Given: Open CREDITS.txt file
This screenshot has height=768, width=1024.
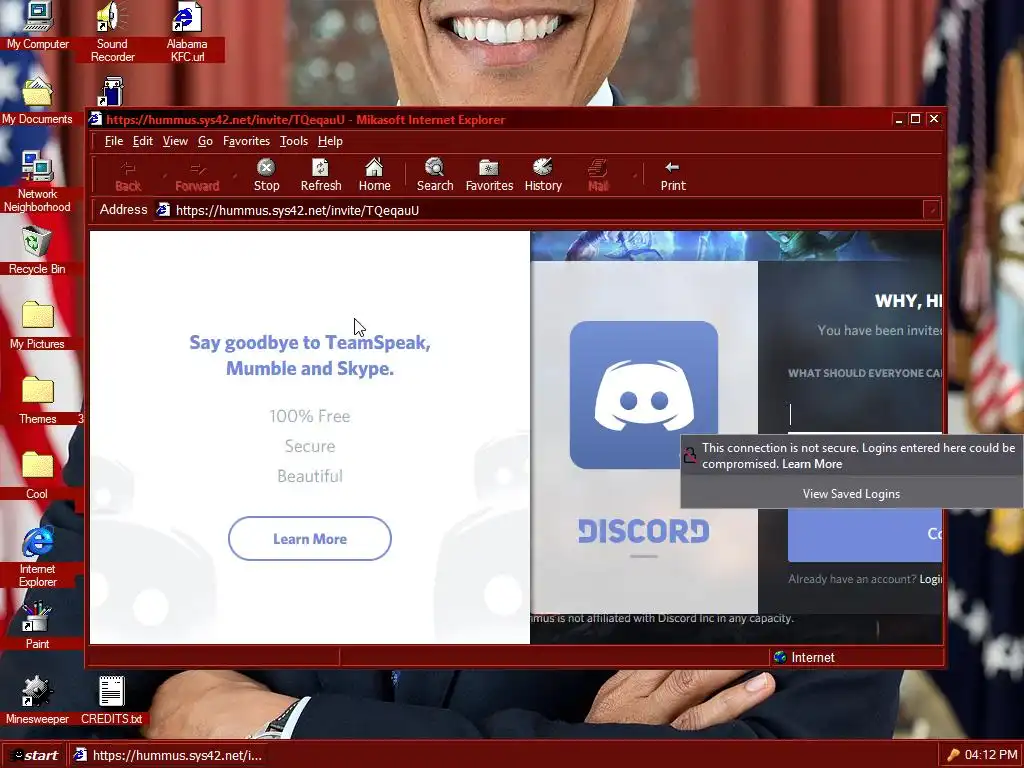Looking at the screenshot, I should click(112, 701).
